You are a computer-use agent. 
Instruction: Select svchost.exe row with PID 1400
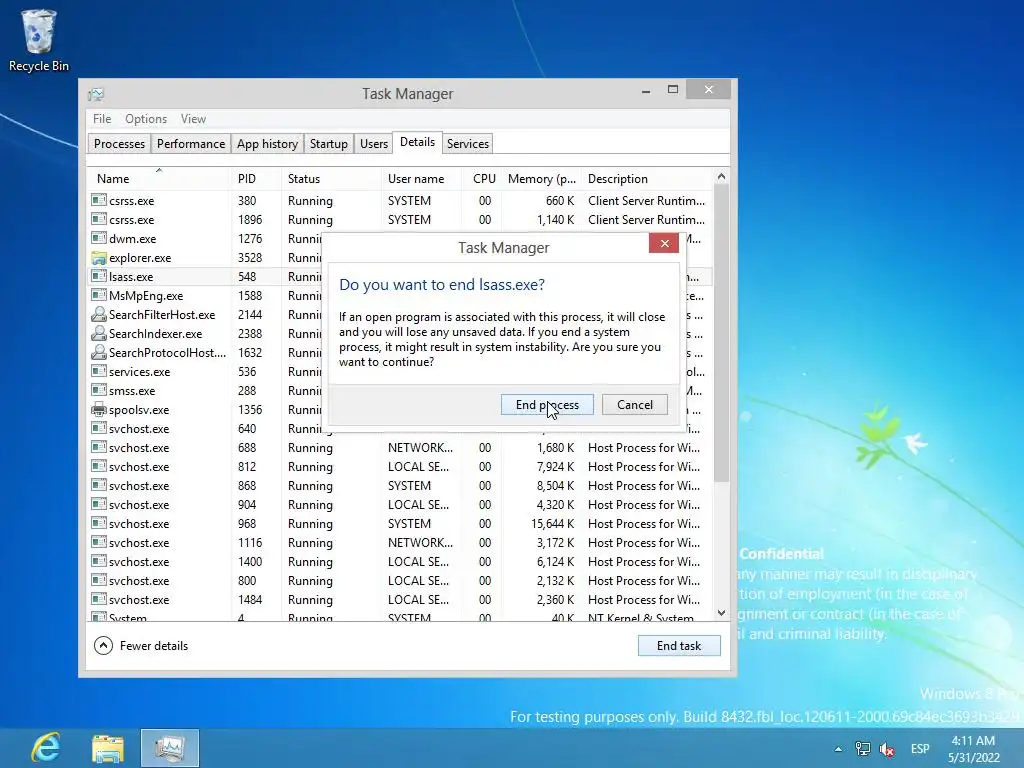[x=400, y=562]
